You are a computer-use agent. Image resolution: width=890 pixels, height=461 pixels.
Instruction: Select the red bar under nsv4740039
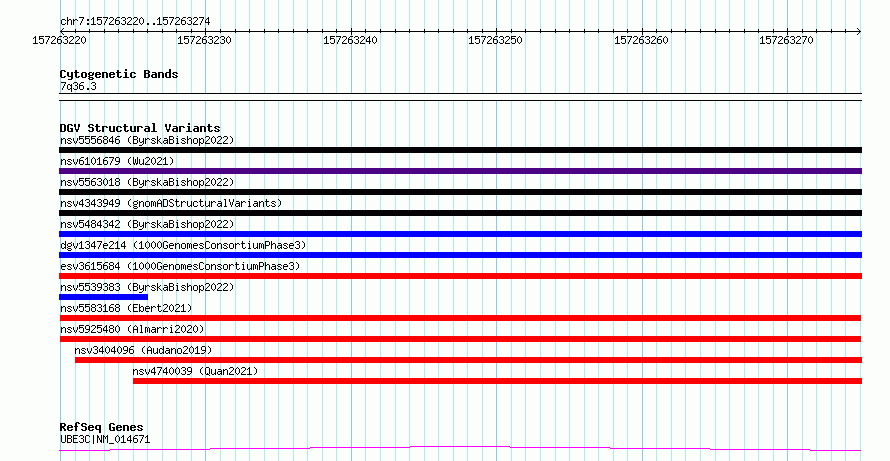pyautogui.click(x=497, y=381)
